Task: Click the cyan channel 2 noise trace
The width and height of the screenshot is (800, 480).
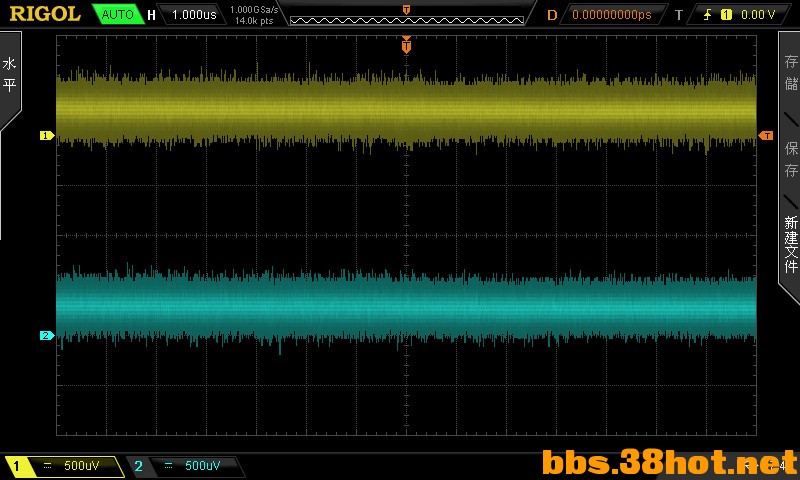Action: [406, 308]
